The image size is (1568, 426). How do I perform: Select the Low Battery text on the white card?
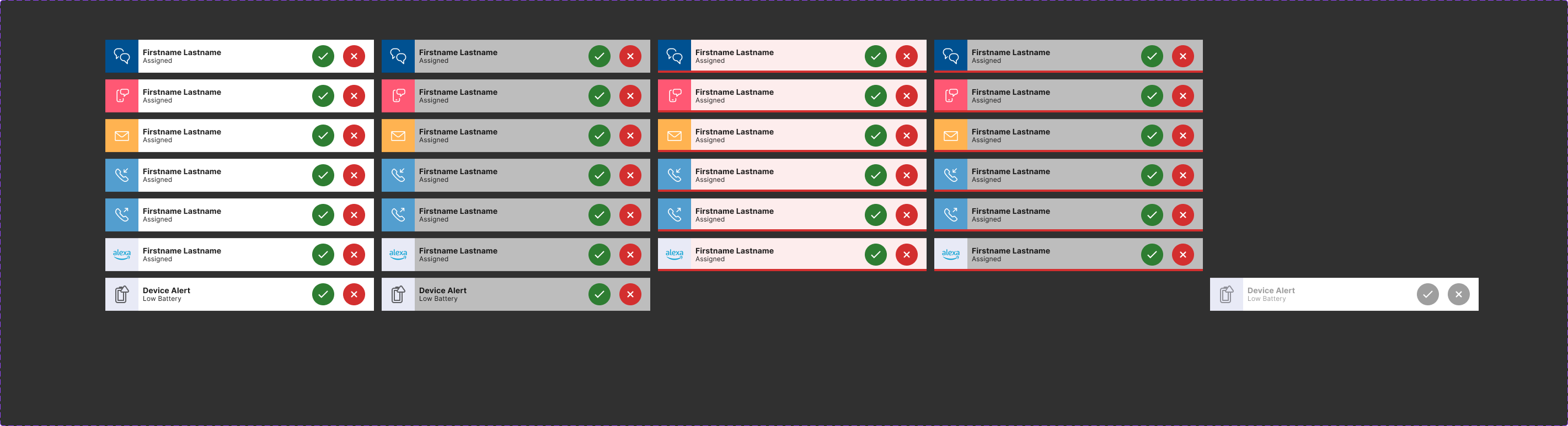[162, 299]
